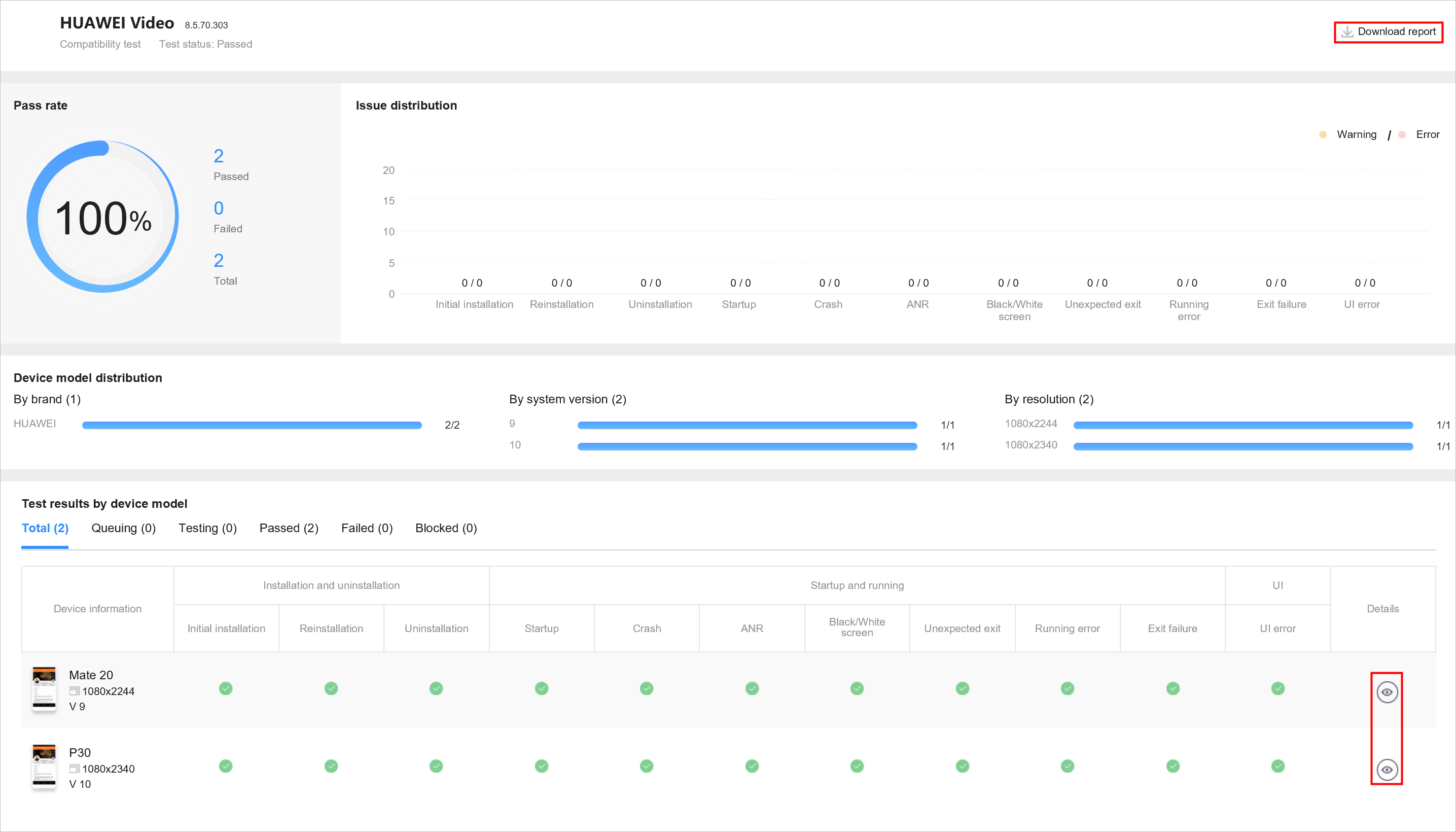Select the Queuing (0) tab
The width and height of the screenshot is (1456, 832).
pyautogui.click(x=123, y=528)
